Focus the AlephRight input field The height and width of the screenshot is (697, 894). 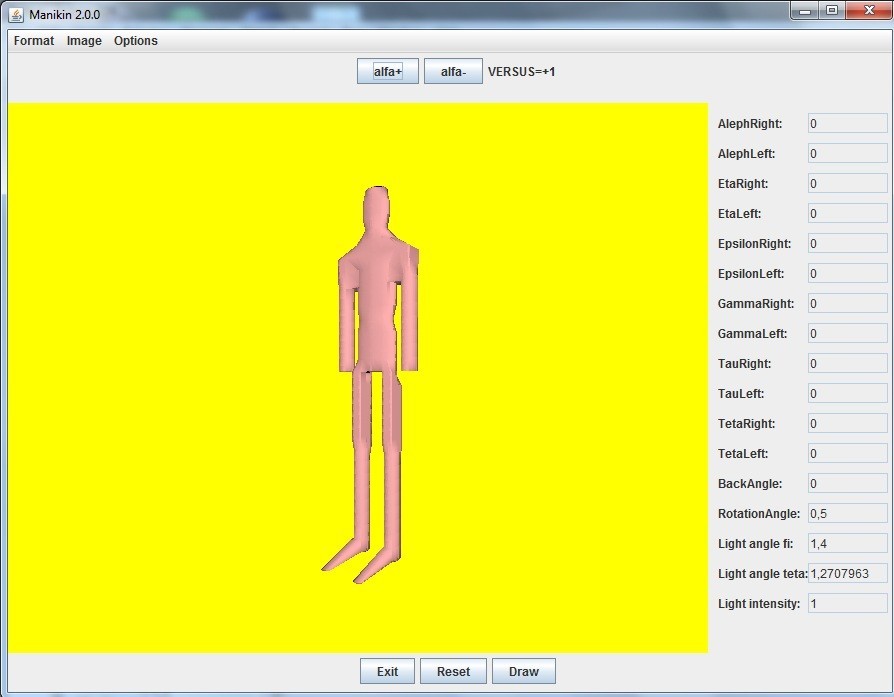[x=847, y=124]
